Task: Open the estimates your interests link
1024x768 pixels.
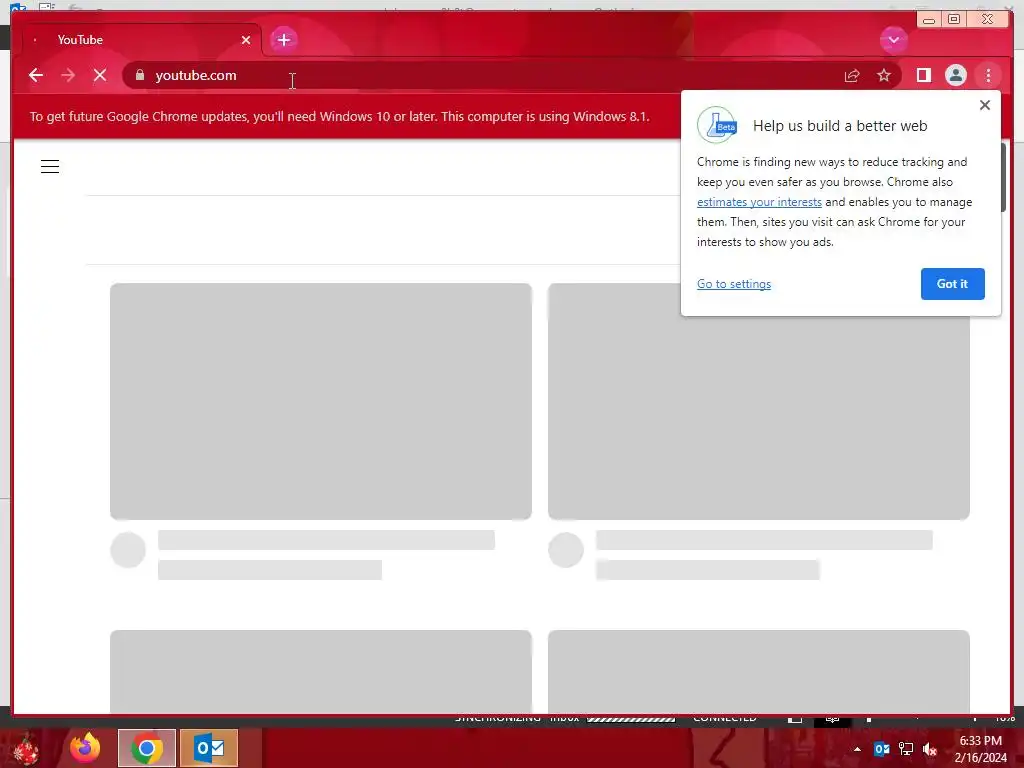Action: coord(759,202)
